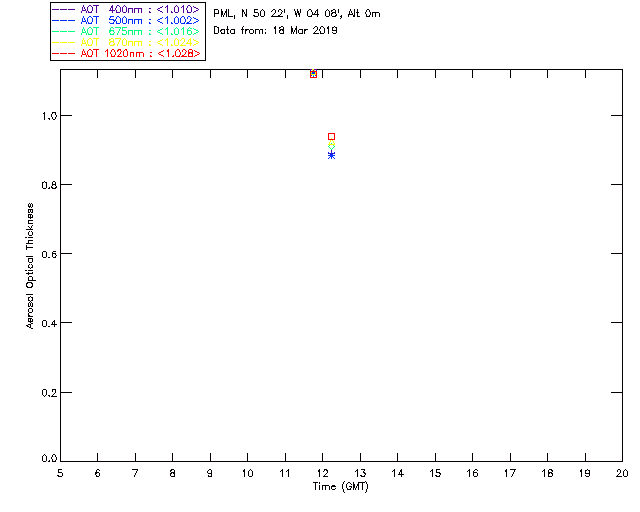The image size is (640, 512).
Task: Click the AOT 1020nm legend entry
Action: coord(126,53)
